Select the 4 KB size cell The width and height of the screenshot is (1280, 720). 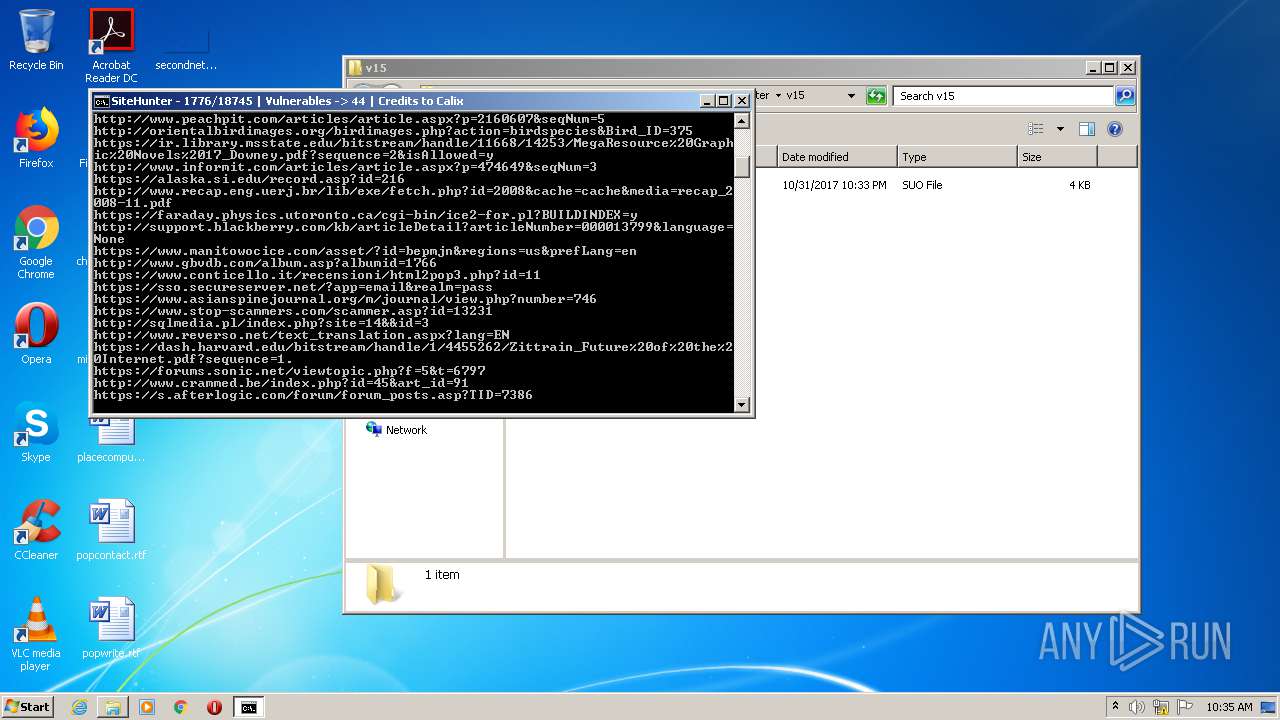tap(1079, 185)
